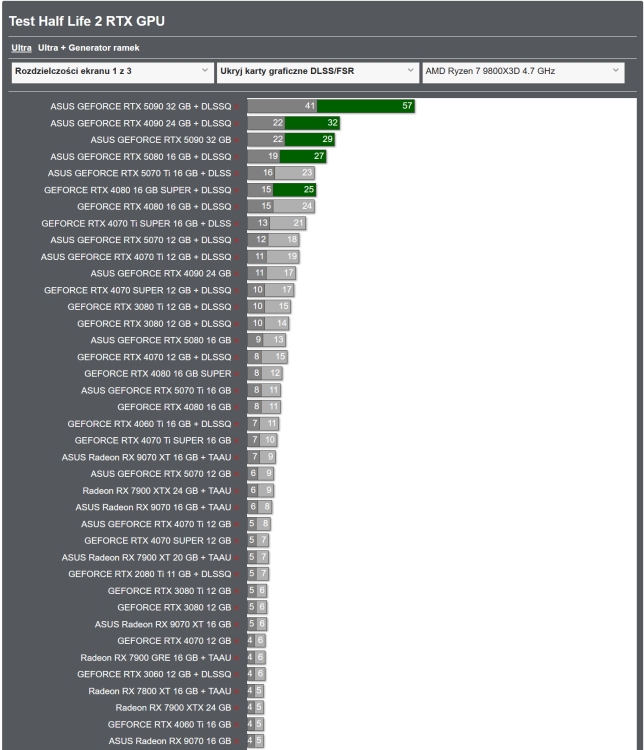Viewport: 644px width, 750px height.
Task: Remove GEFORCE RTX 3080 12 GB + DLSSQ via red X
Action: click(x=237, y=324)
